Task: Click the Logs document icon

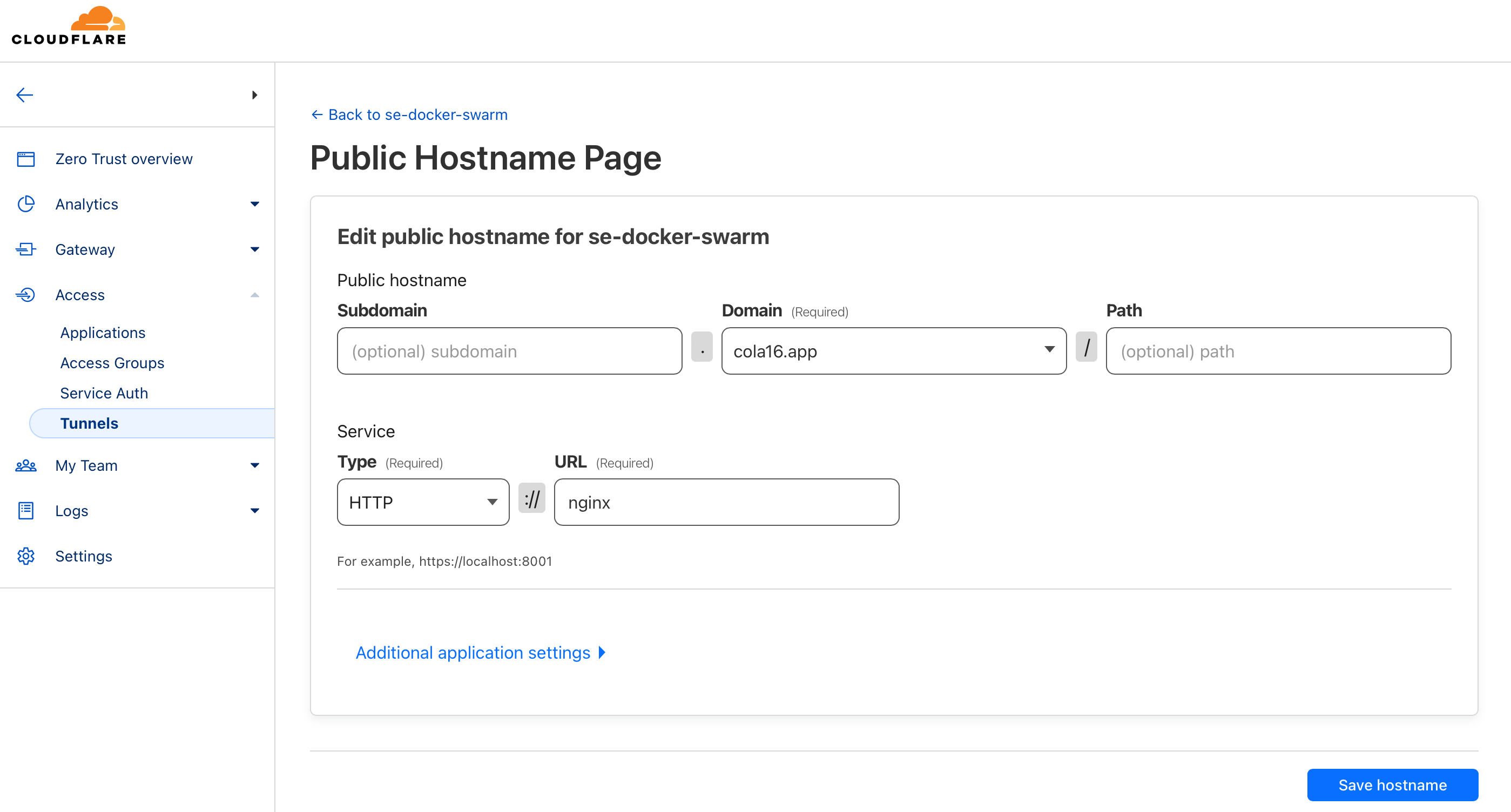Action: click(26, 511)
